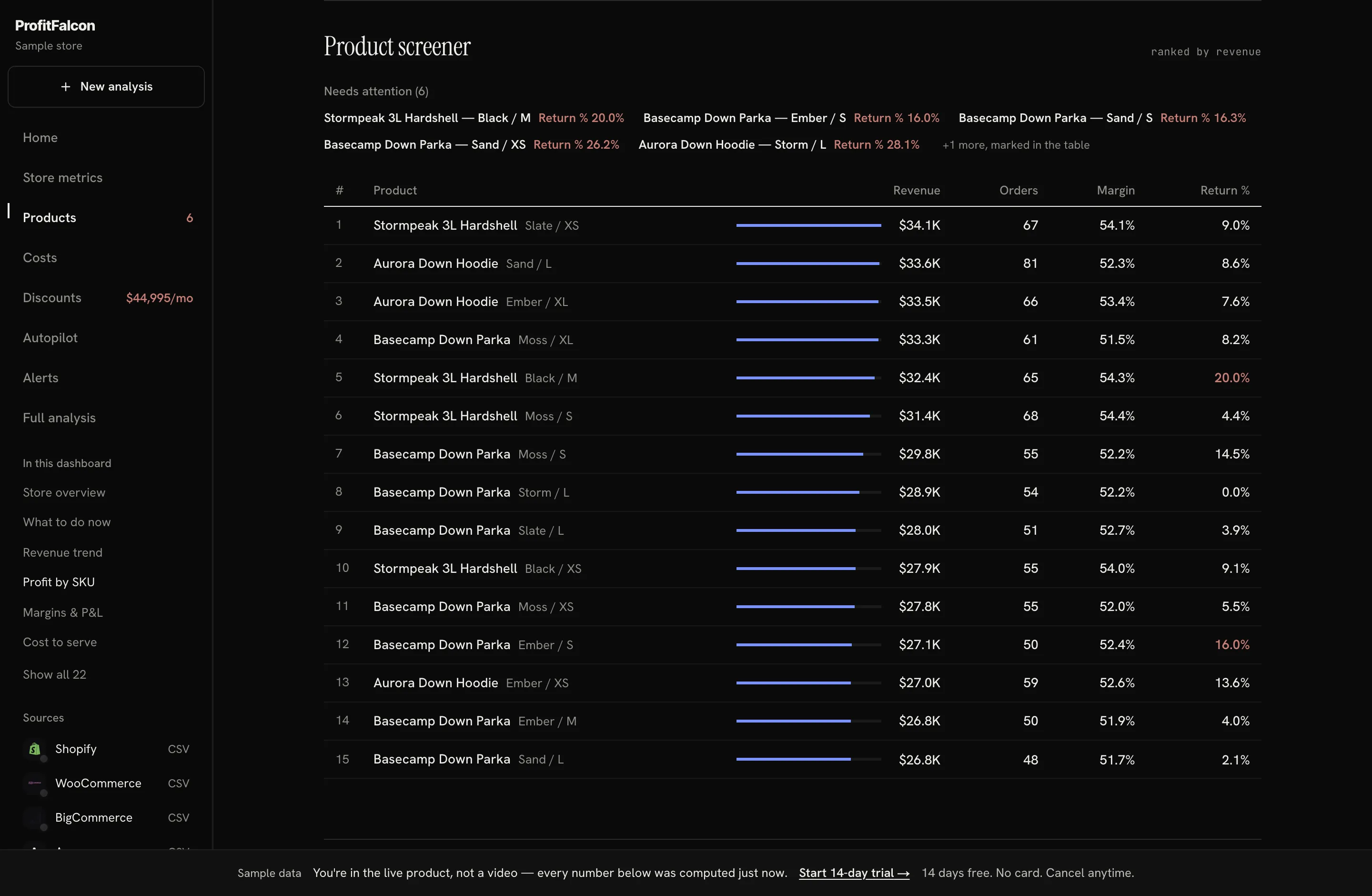Expand Show all 22 dashboard sections
1372x896 pixels.
click(55, 674)
